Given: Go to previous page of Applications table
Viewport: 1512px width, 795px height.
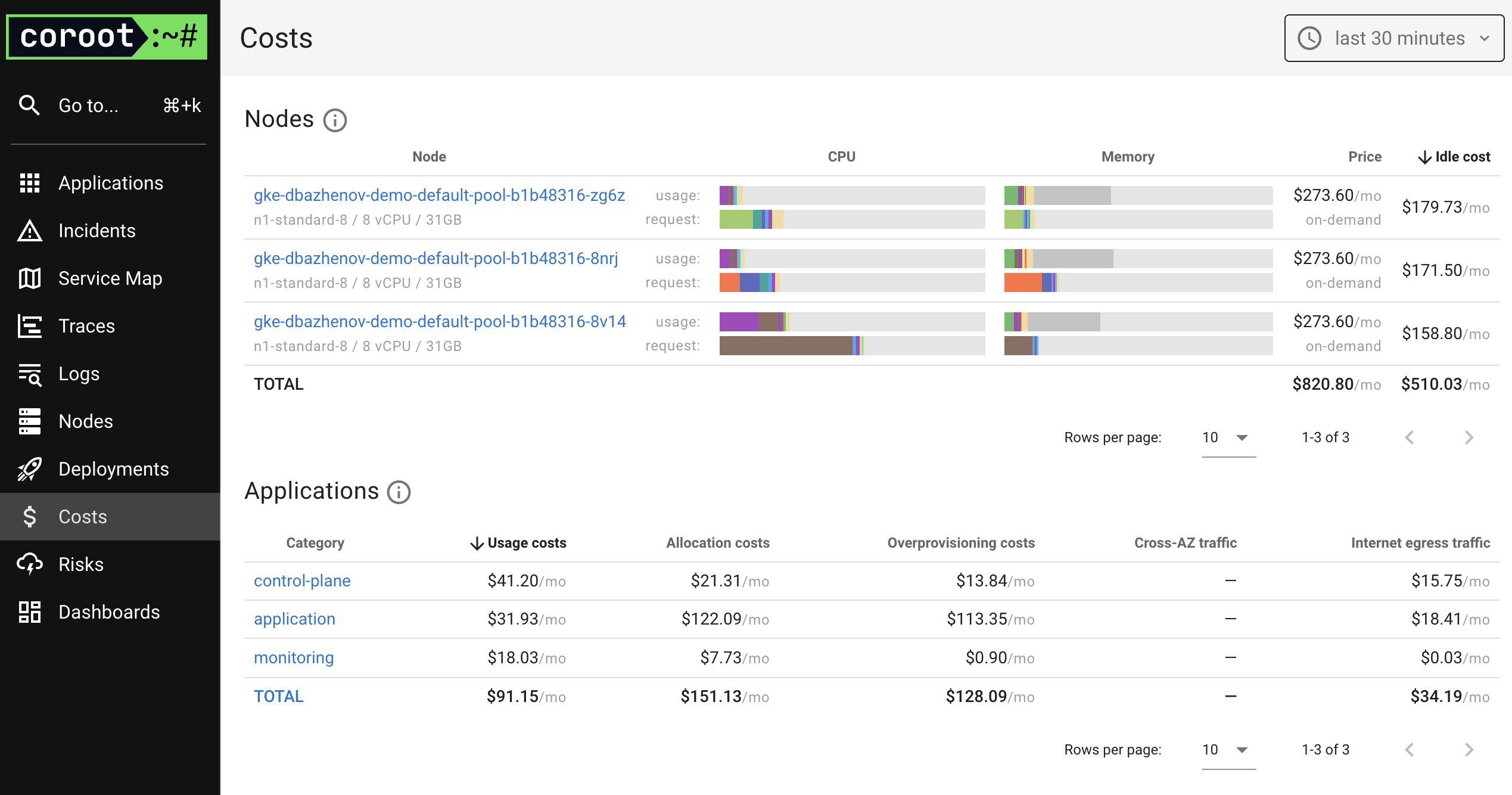Looking at the screenshot, I should point(1410,750).
